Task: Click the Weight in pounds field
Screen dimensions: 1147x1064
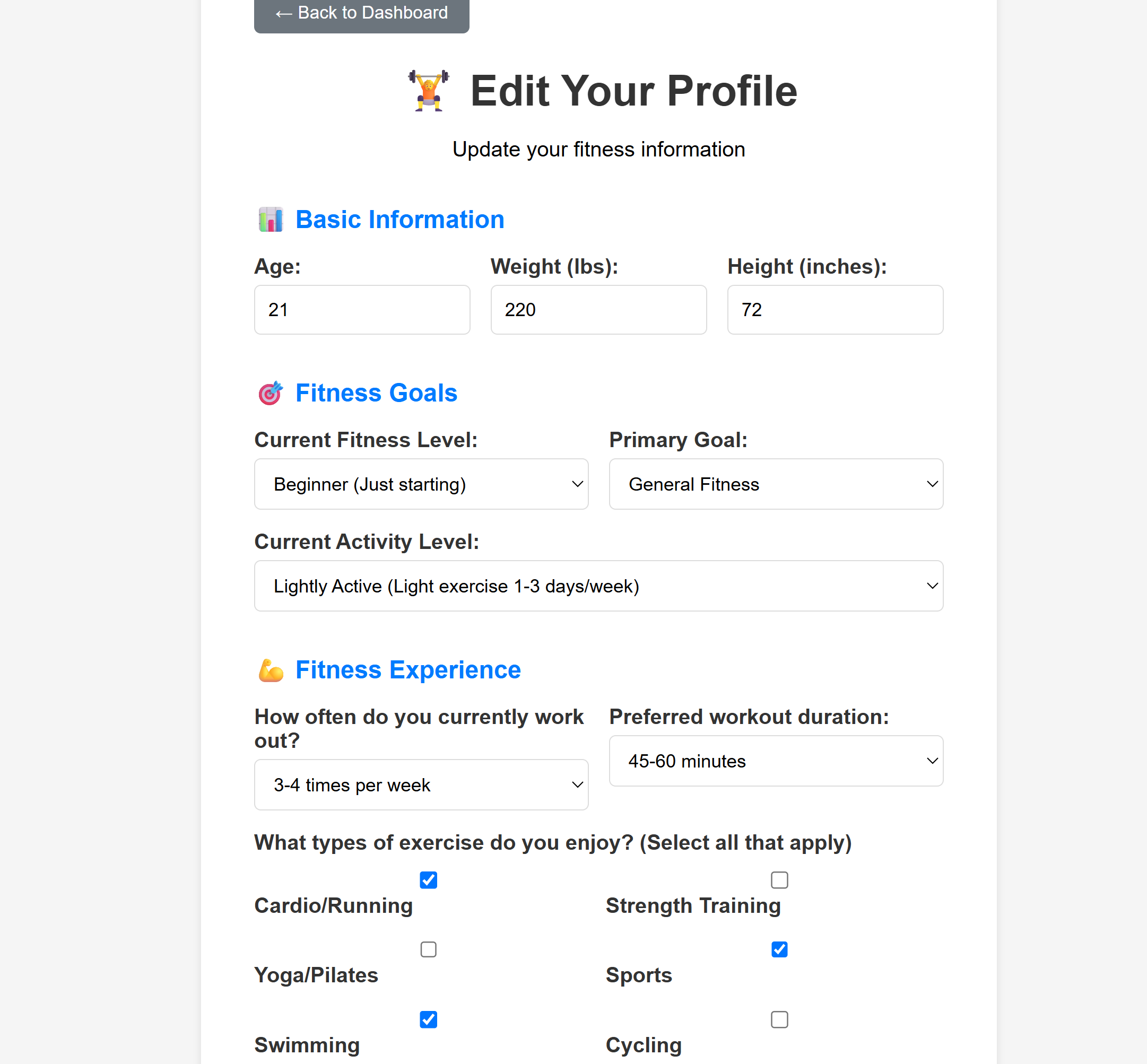Action: pyautogui.click(x=598, y=310)
